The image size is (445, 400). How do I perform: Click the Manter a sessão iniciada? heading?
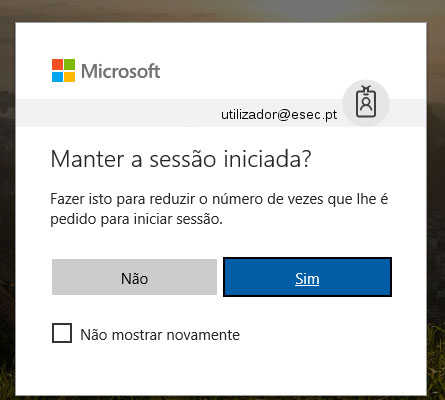[x=181, y=159]
